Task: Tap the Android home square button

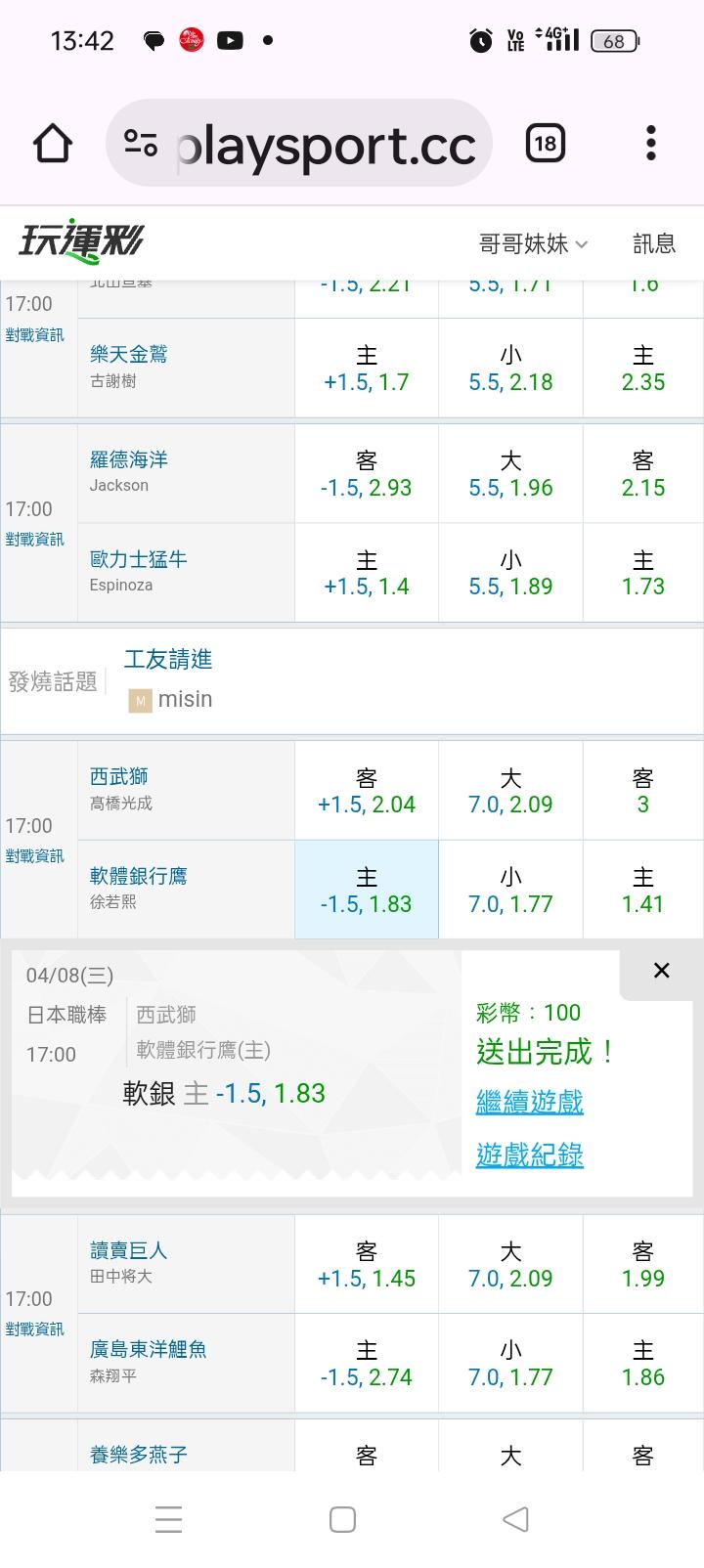Action: pyautogui.click(x=342, y=1519)
